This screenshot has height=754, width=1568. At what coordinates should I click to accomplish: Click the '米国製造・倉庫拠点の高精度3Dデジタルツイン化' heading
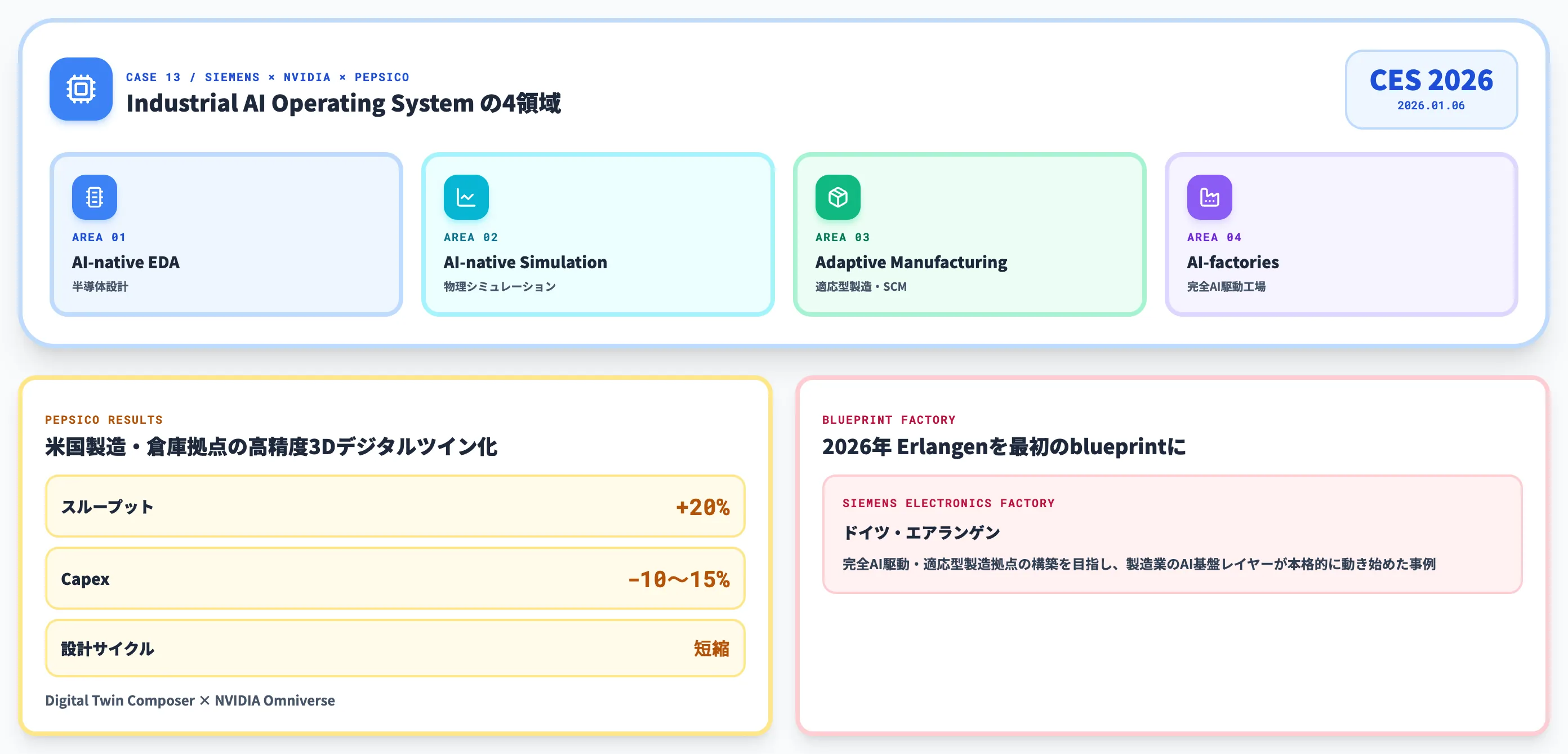(271, 446)
